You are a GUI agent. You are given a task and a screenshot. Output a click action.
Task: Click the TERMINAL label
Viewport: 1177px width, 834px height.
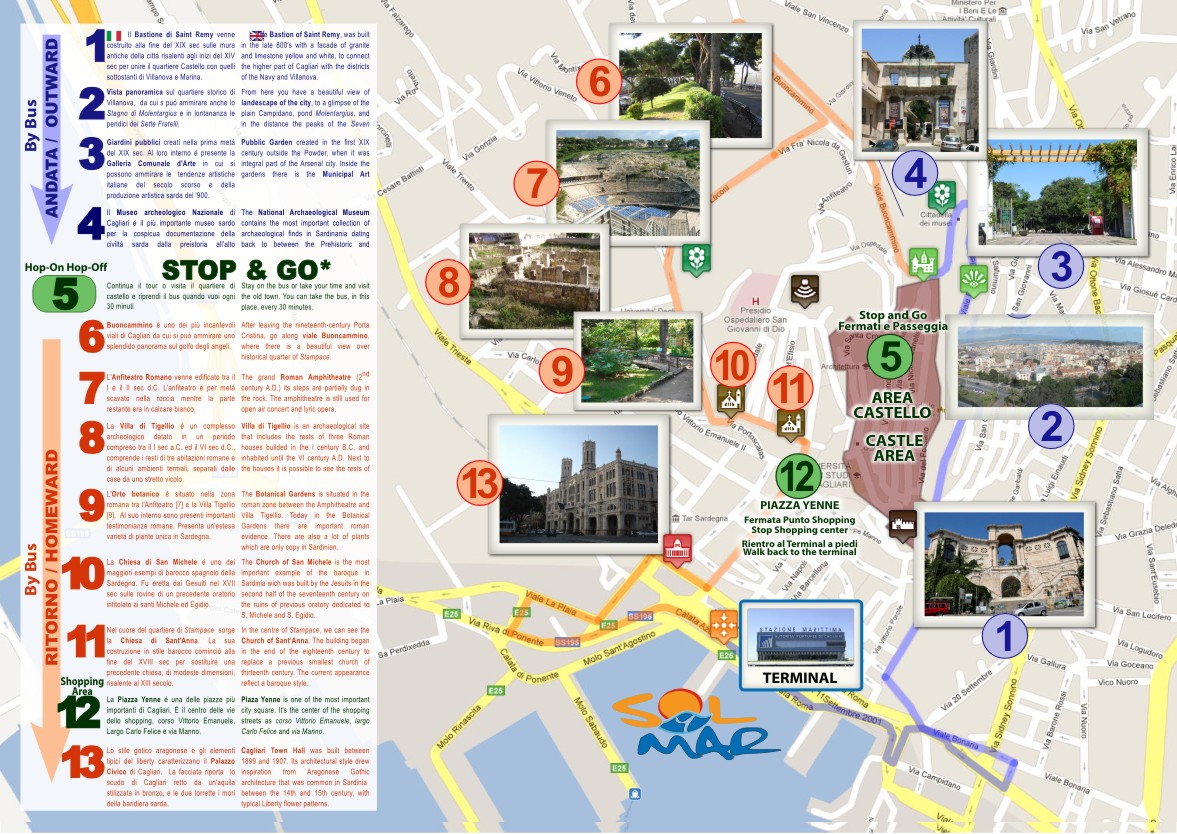coord(800,678)
